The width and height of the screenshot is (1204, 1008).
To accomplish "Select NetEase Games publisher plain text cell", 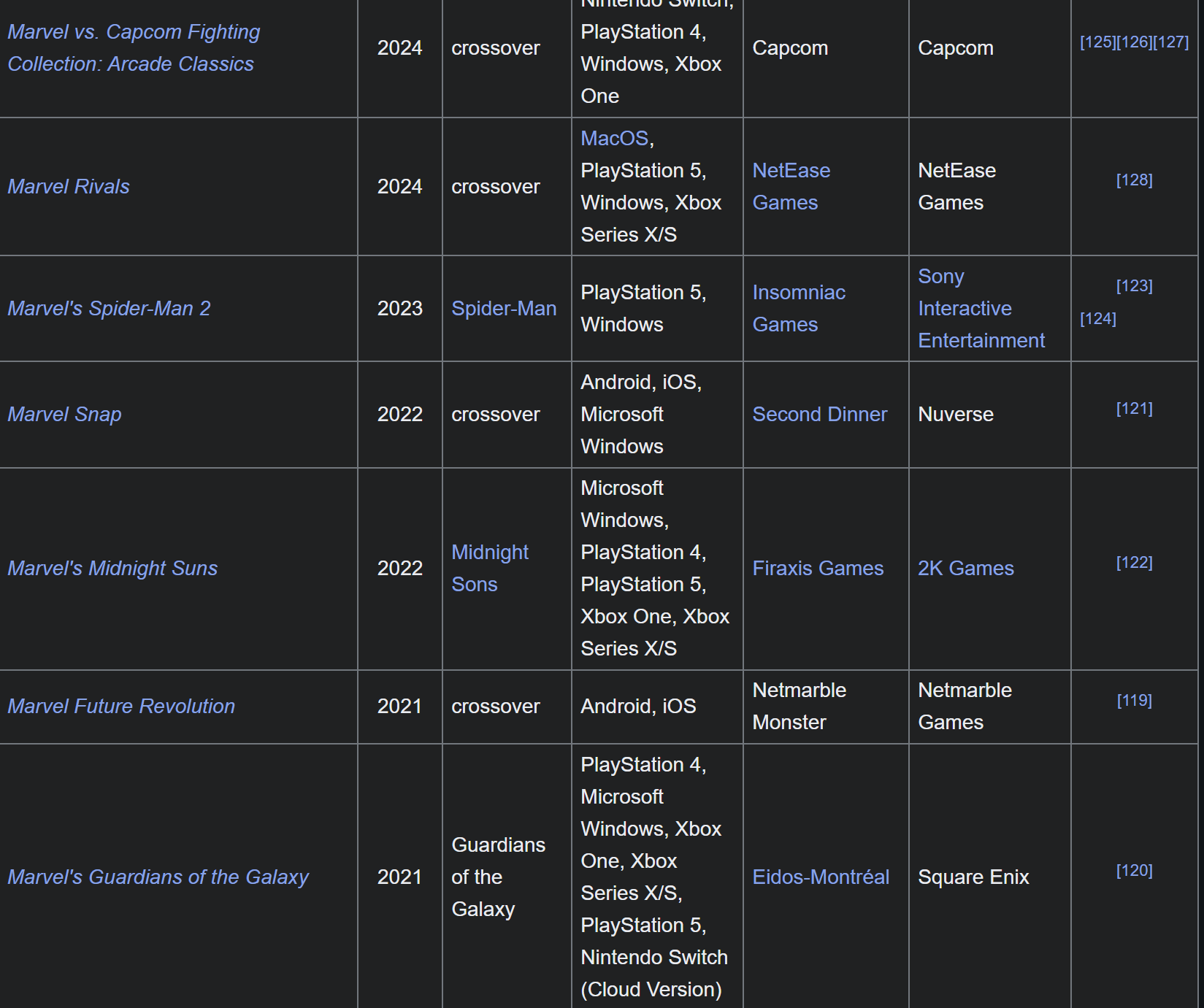I will coord(989,187).
